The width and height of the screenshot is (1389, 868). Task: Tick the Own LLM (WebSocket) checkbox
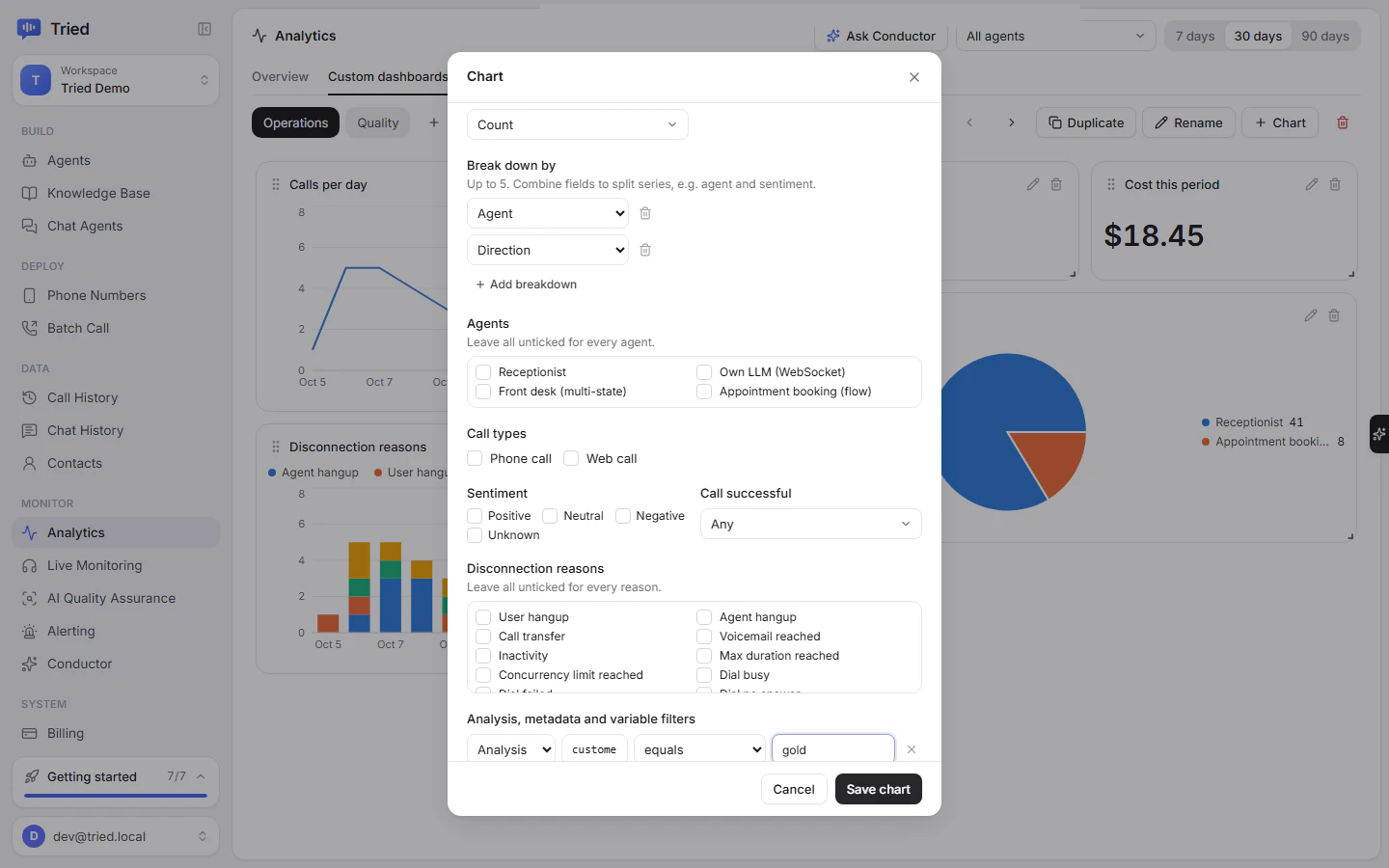704,372
